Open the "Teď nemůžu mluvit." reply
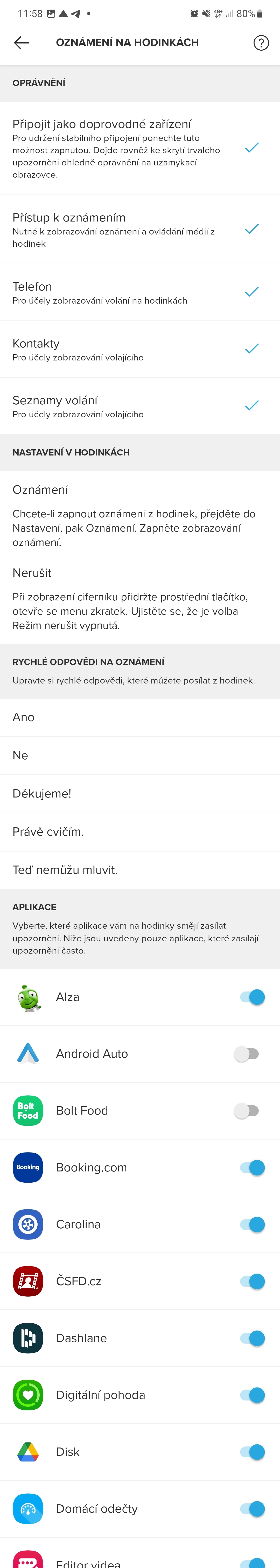Viewport: 280px width, 1568px height. 140,870
